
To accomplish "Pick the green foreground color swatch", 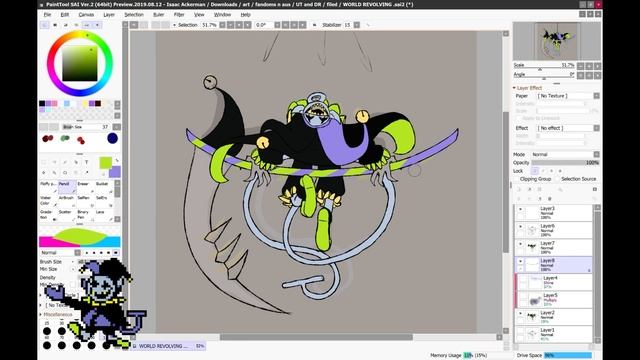I will point(105,163).
